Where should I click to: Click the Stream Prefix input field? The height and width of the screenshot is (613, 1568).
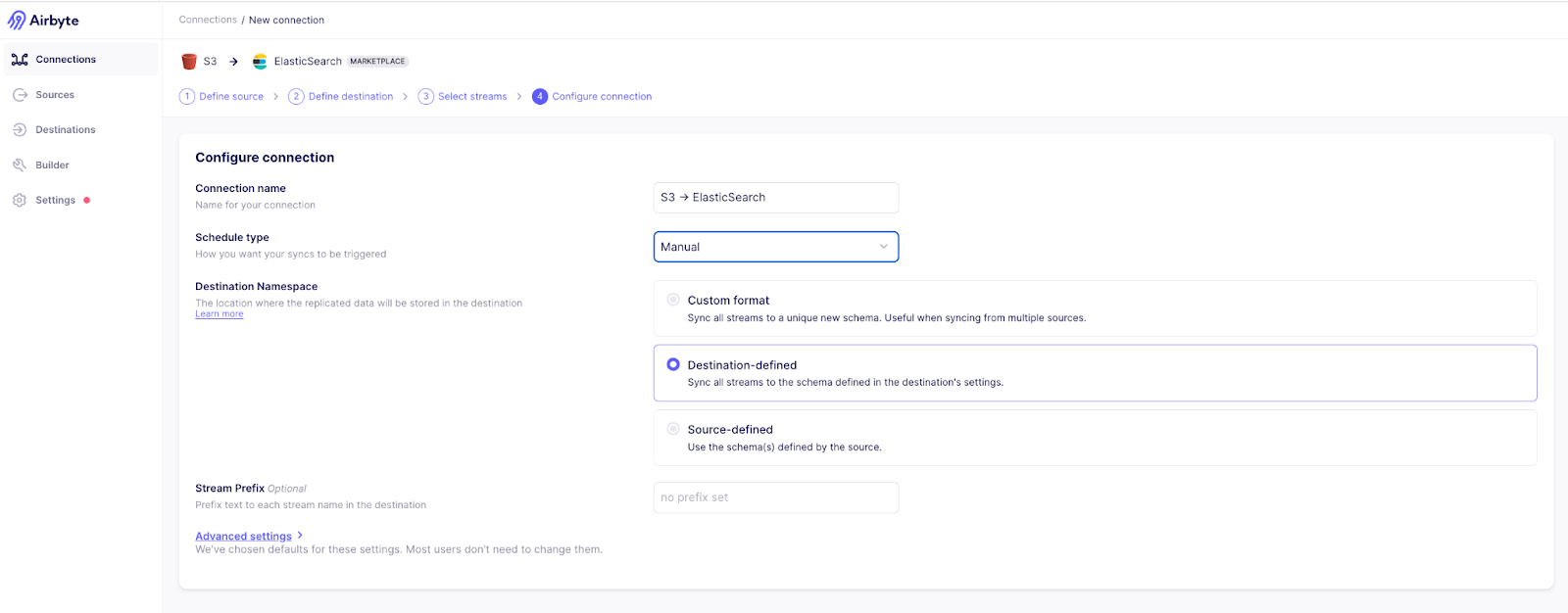click(x=775, y=497)
